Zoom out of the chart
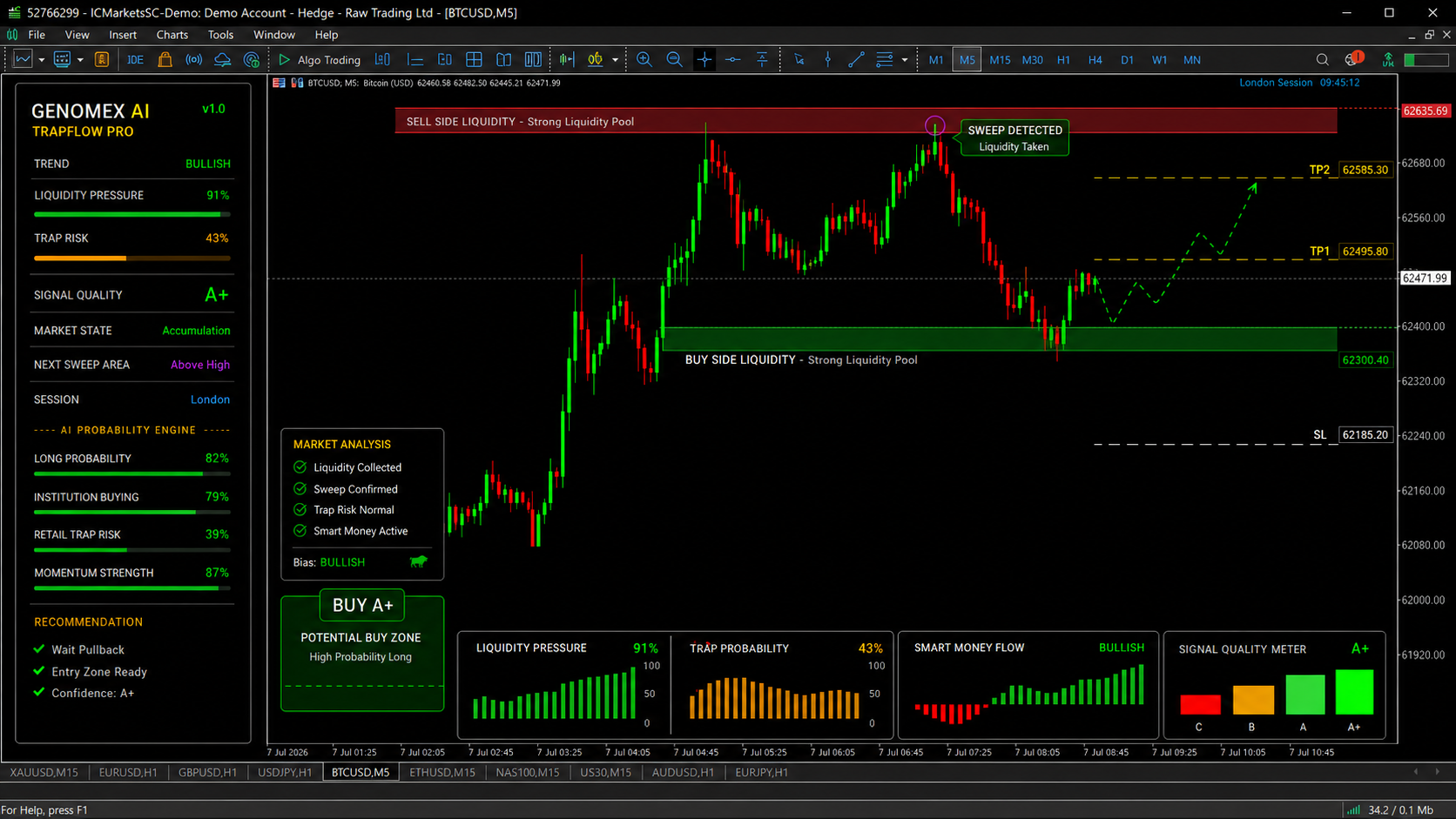This screenshot has height=819, width=1456. [x=674, y=59]
